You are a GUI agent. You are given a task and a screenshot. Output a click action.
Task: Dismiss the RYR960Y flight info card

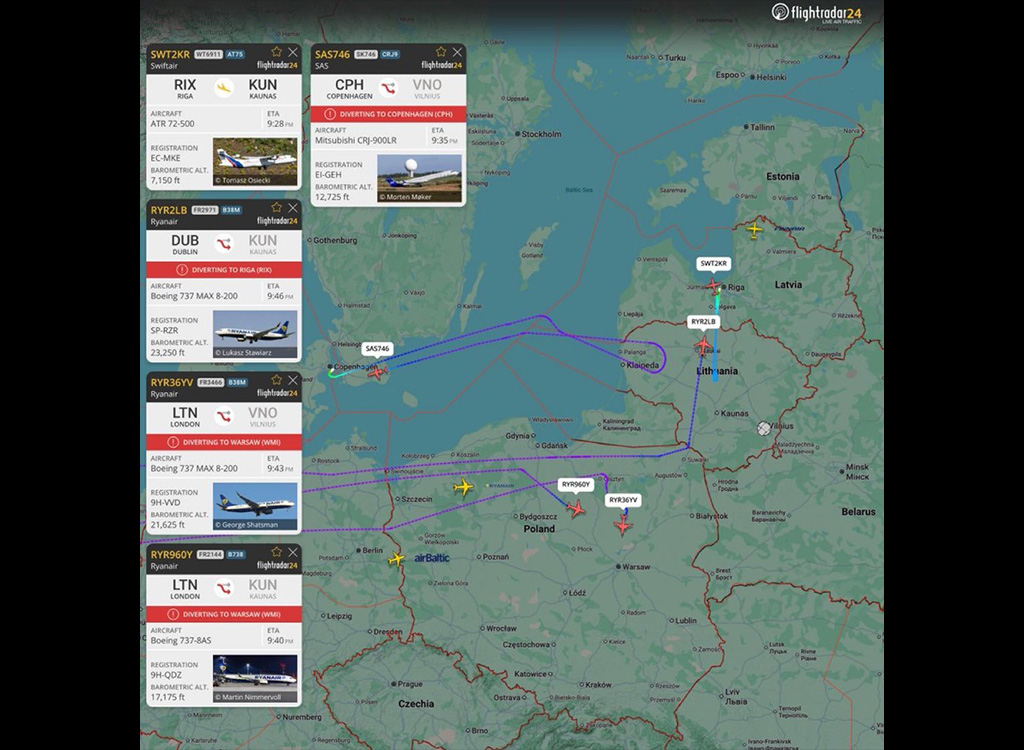292,552
